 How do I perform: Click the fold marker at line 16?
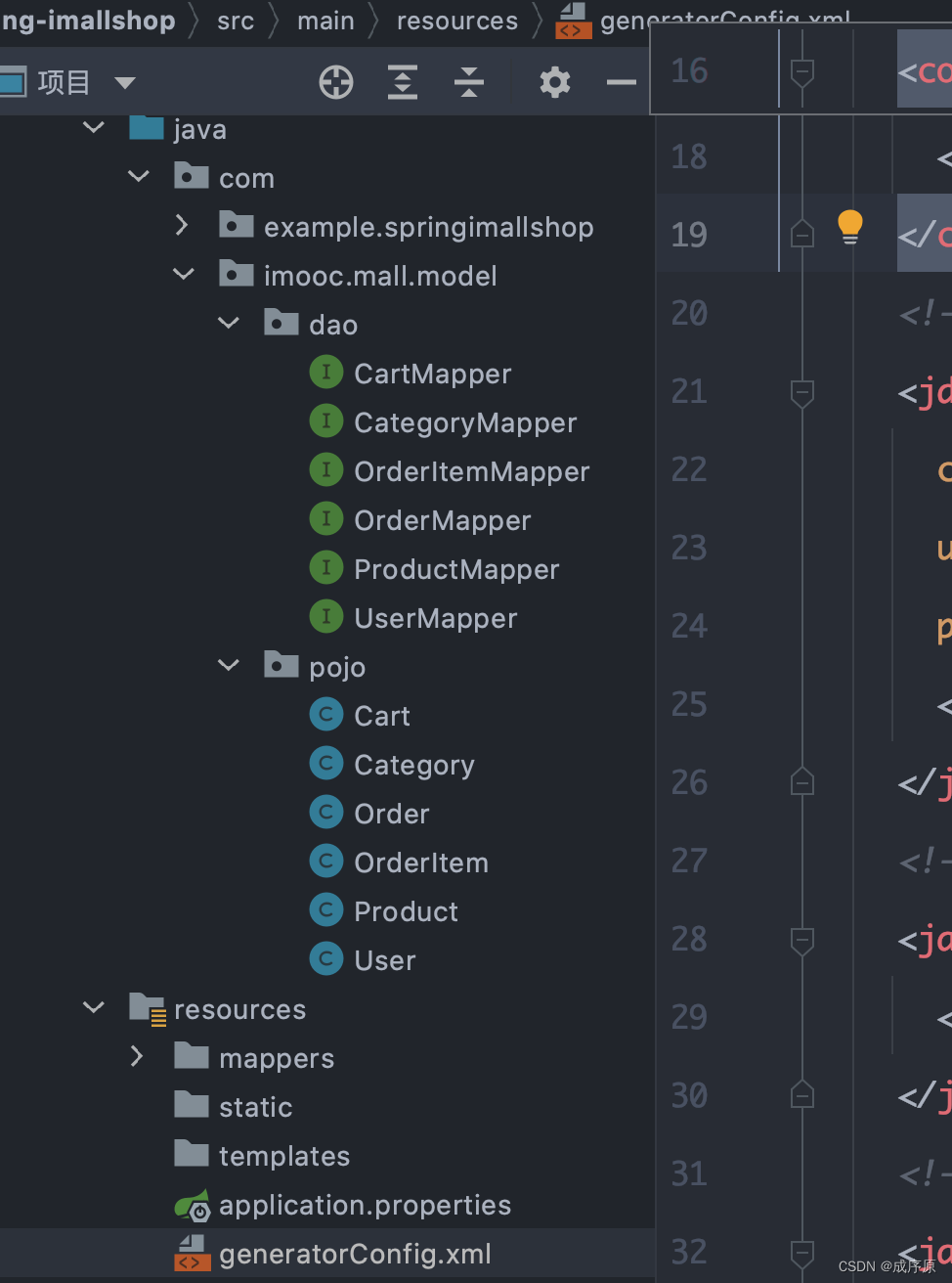point(801,70)
